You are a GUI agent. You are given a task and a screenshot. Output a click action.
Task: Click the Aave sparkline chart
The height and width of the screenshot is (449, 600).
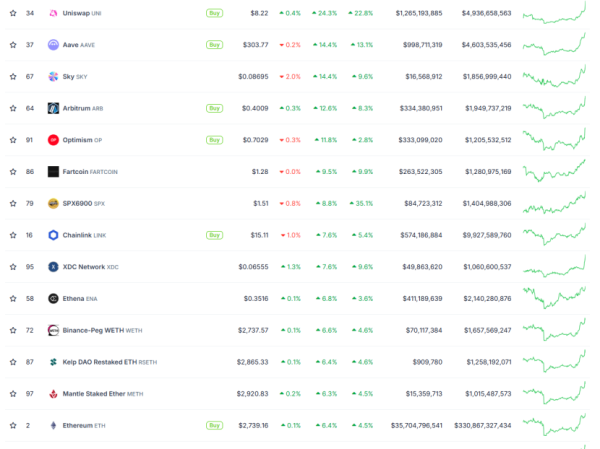pos(554,45)
